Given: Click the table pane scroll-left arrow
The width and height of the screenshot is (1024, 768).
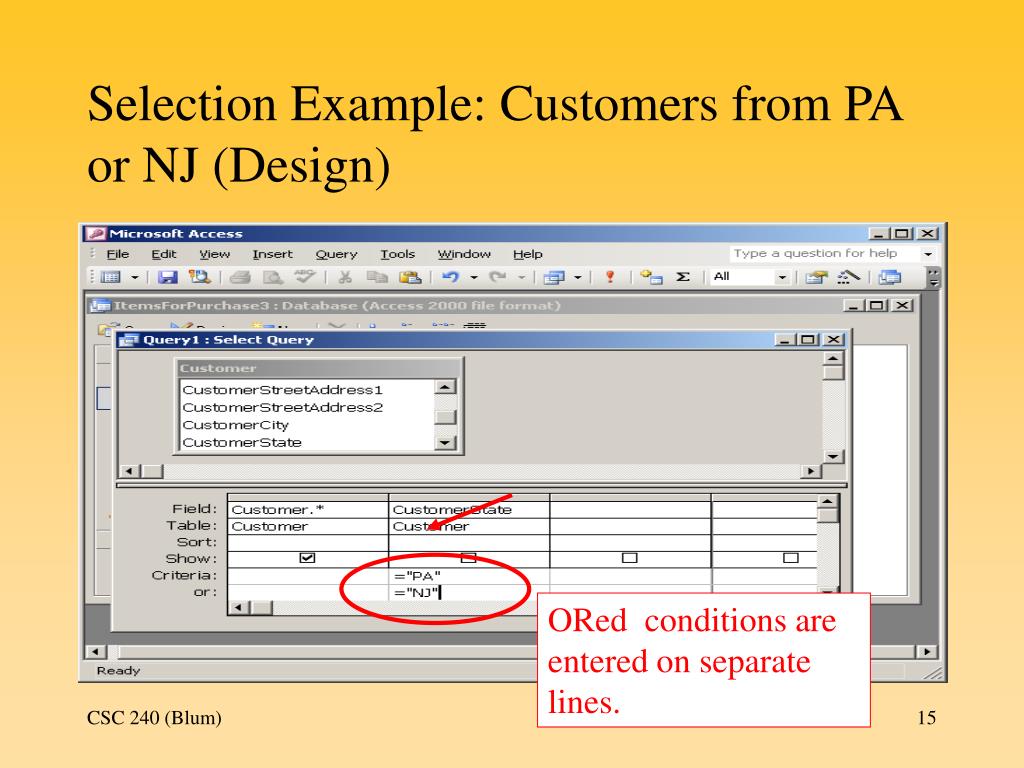Looking at the screenshot, I should pyautogui.click(x=130, y=471).
